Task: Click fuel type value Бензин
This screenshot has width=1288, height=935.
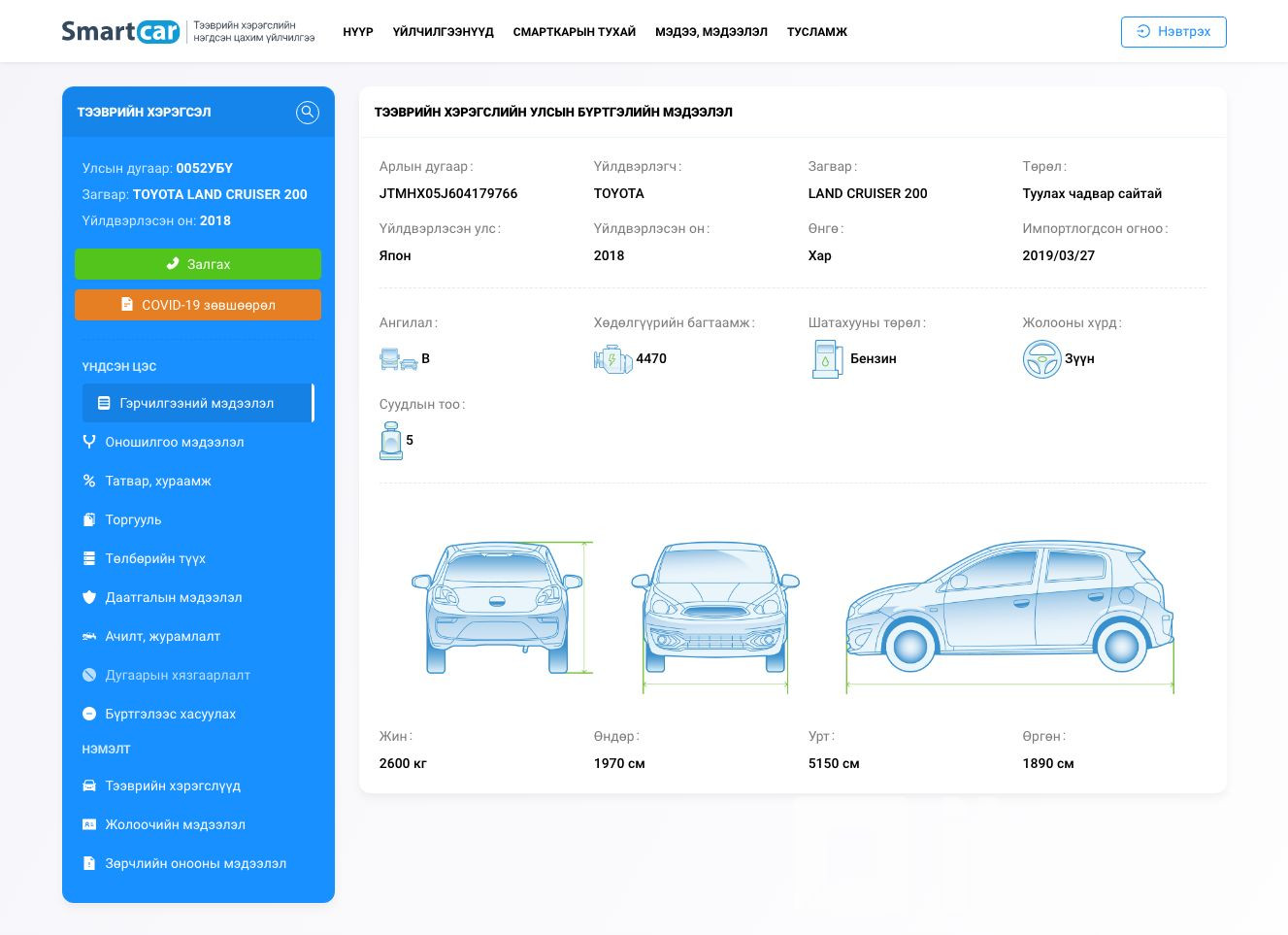Action: pos(874,358)
